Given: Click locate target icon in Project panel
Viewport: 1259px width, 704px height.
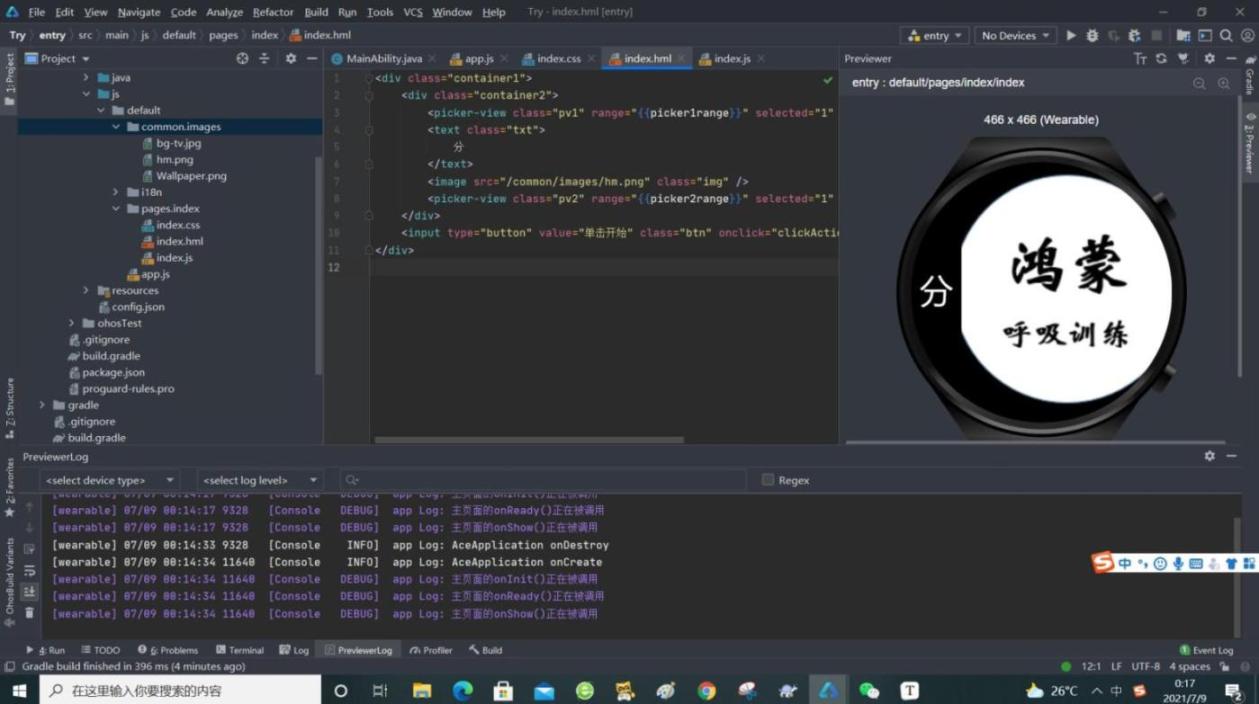Looking at the screenshot, I should 242,59.
